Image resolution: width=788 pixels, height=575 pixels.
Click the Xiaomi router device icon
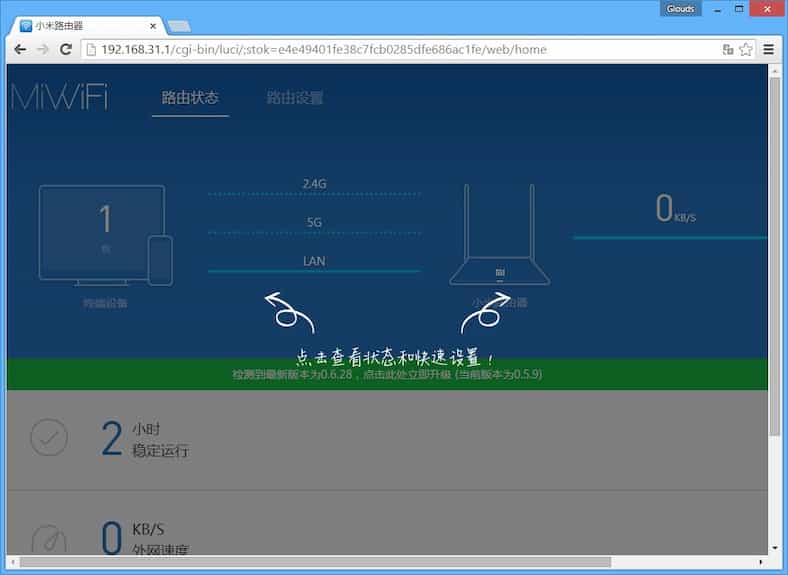click(x=499, y=236)
